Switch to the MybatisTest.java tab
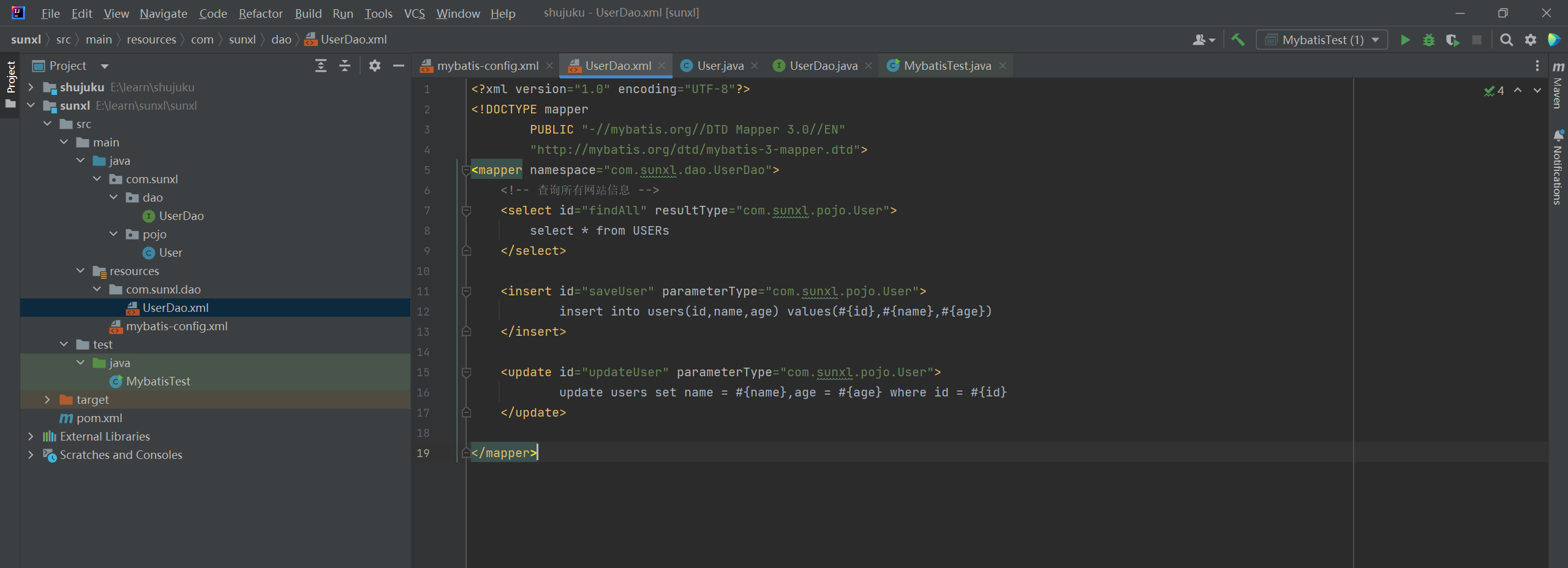 pyautogui.click(x=947, y=66)
